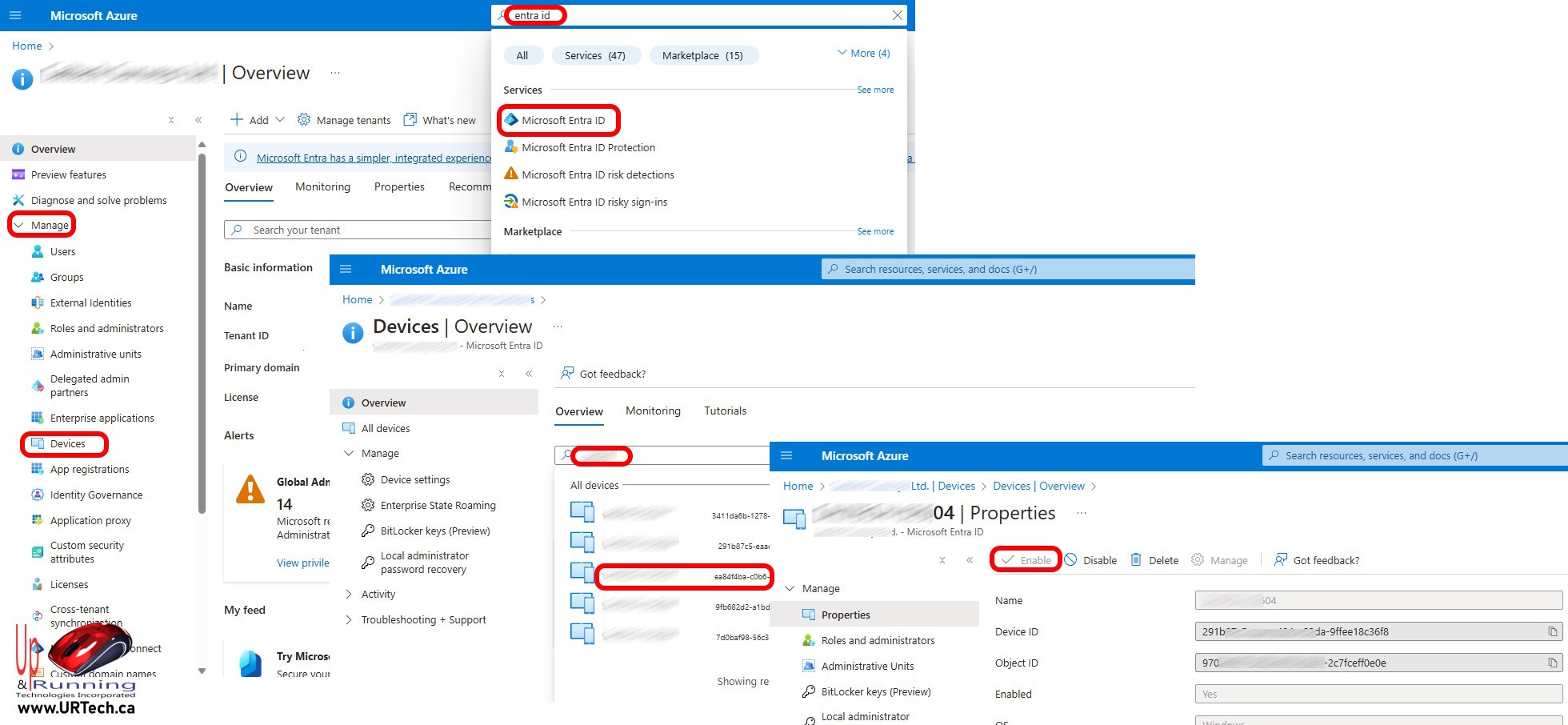Switch to the Properties tab of tenant
1568x725 pixels.
coord(399,186)
